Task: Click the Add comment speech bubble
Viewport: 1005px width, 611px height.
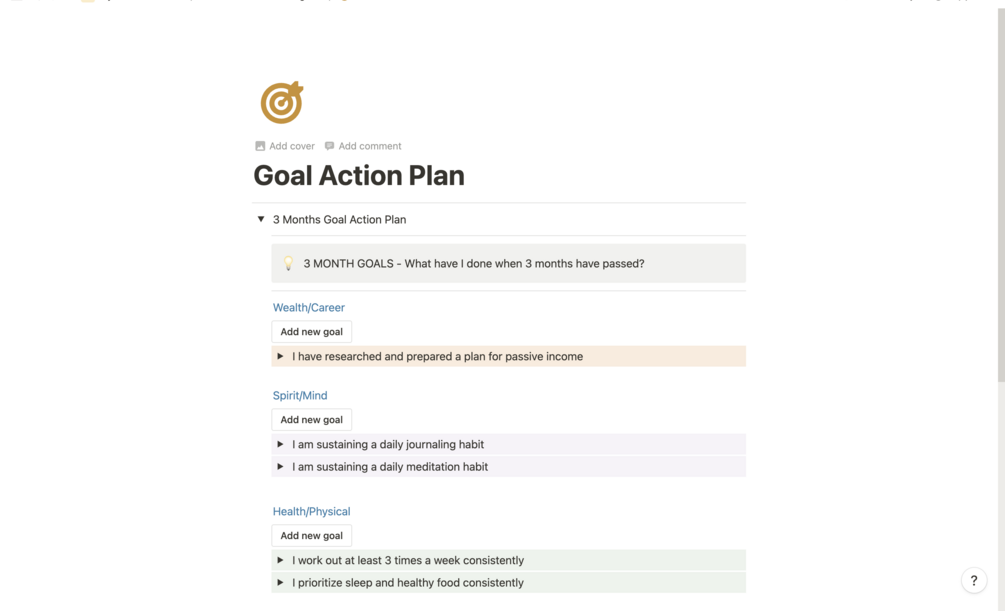Action: tap(329, 146)
